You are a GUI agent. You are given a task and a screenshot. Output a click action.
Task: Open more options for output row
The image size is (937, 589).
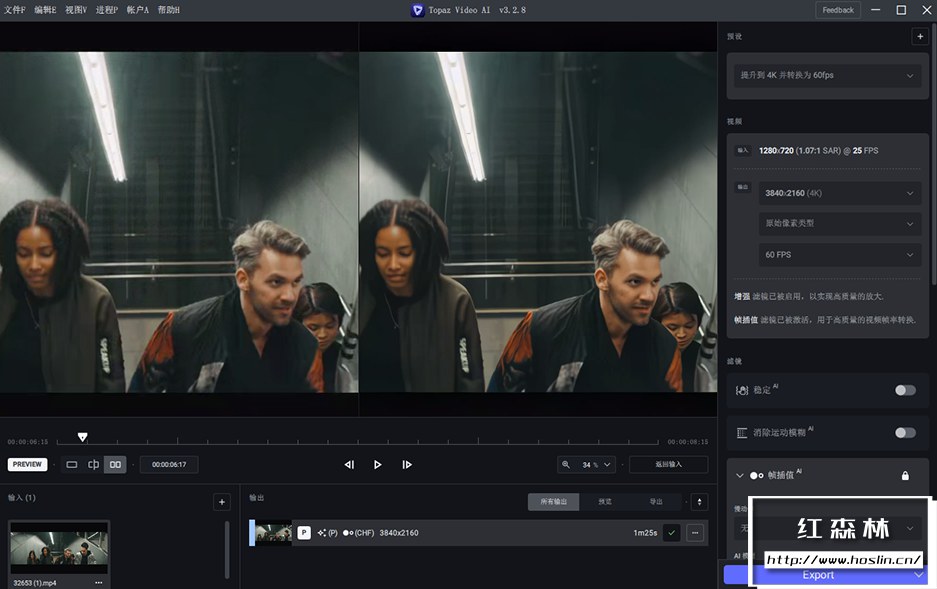[694, 533]
